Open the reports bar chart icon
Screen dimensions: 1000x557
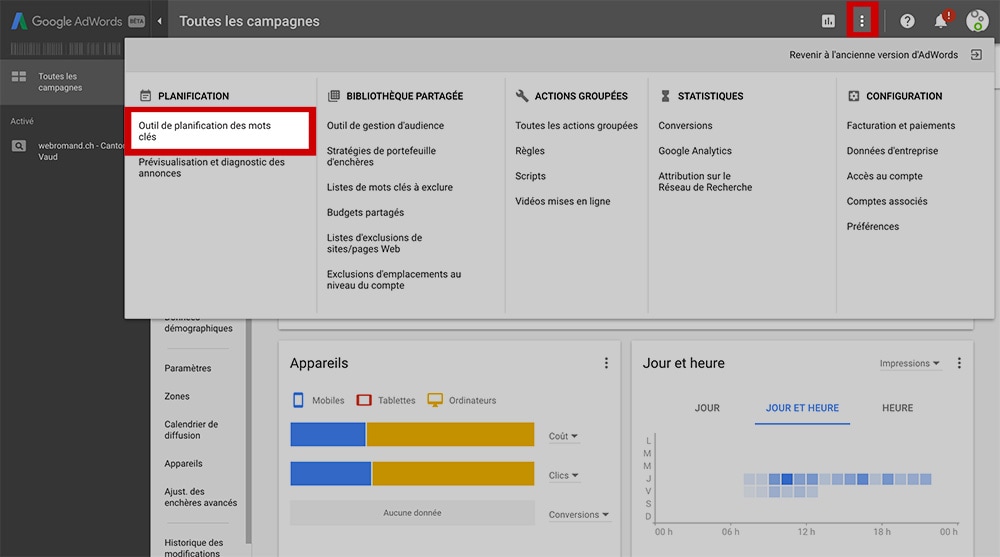pyautogui.click(x=828, y=21)
